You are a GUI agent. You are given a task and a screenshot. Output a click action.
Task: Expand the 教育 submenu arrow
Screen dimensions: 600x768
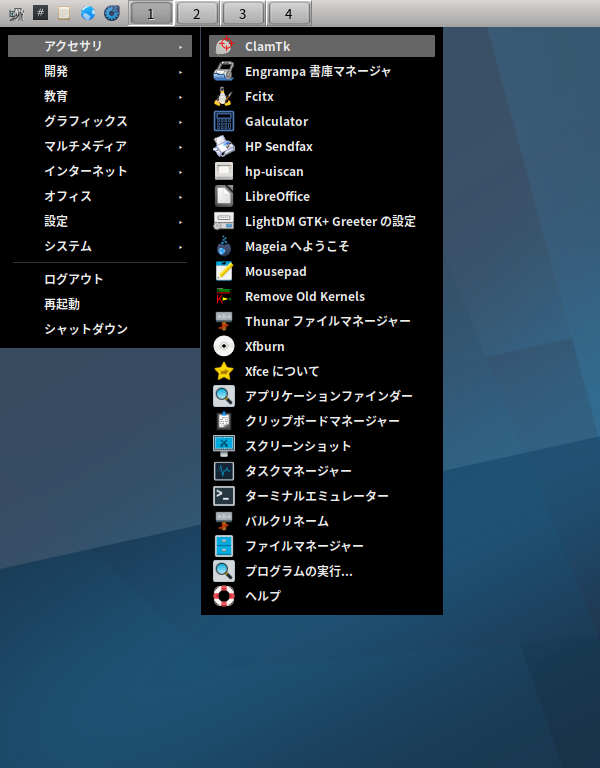coord(181,97)
